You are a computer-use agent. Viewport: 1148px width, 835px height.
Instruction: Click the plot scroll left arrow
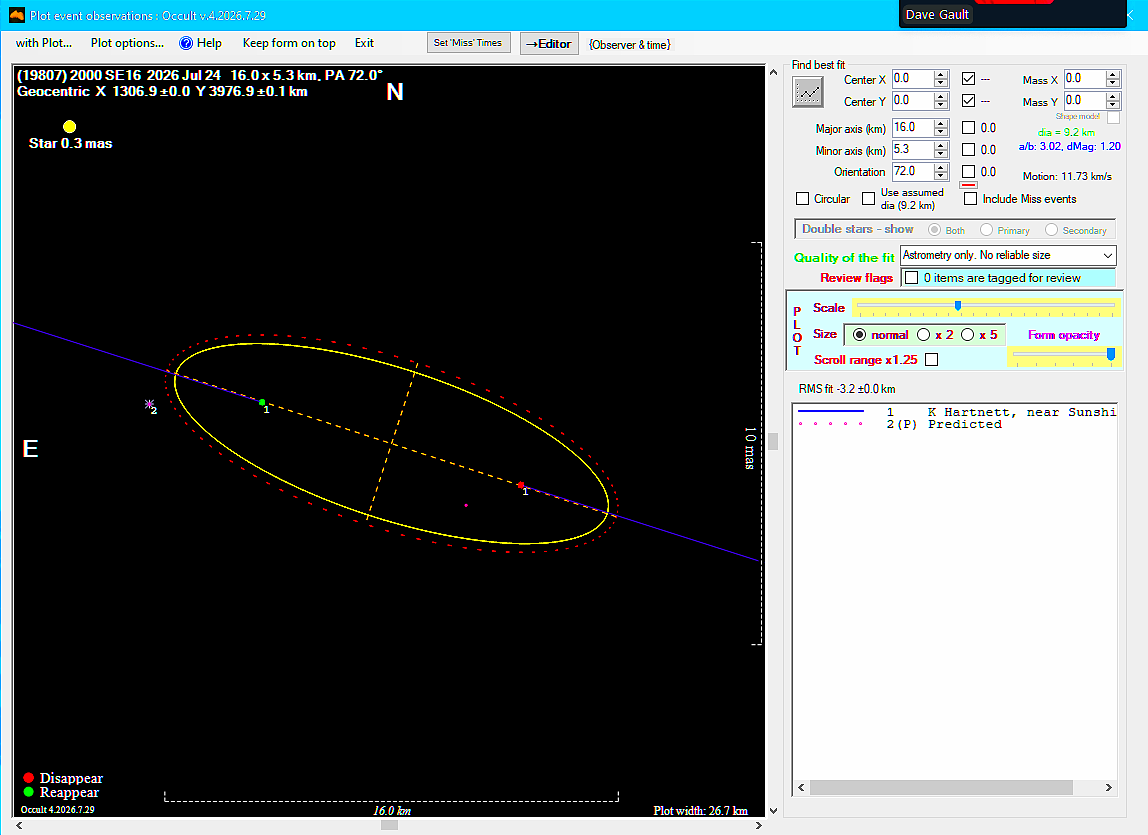(19, 825)
